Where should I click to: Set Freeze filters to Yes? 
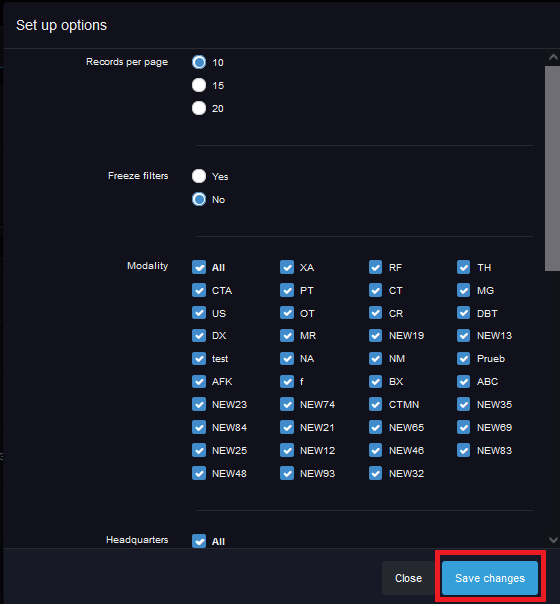199,176
